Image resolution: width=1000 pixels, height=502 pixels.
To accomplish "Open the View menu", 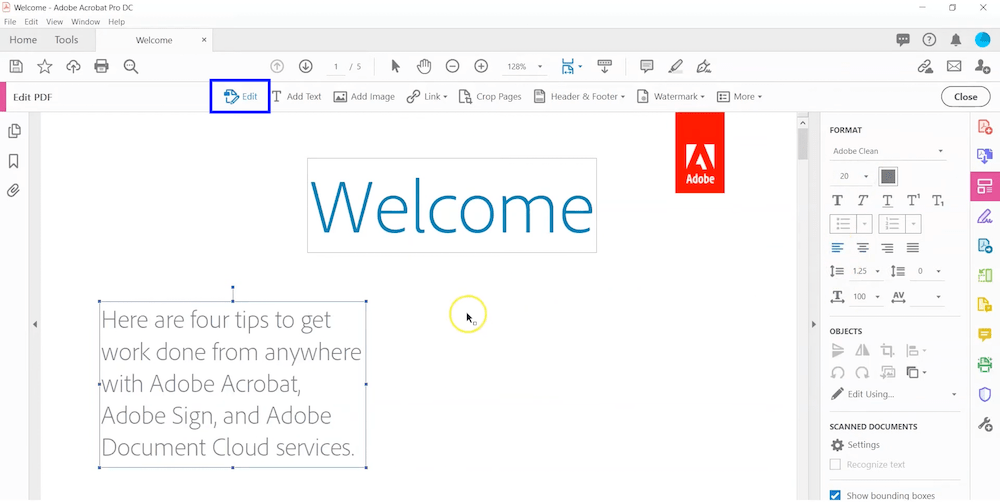I will (x=55, y=22).
